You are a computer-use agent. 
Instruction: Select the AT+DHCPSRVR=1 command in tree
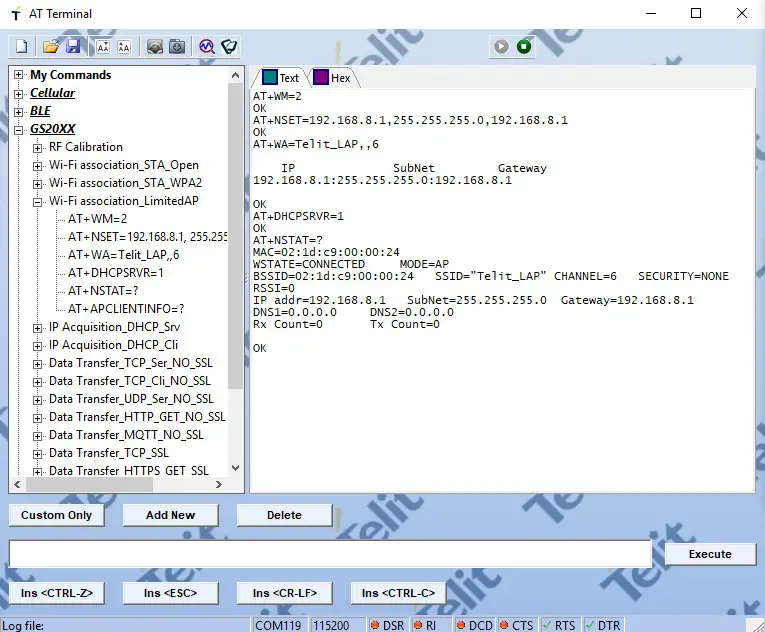116,273
